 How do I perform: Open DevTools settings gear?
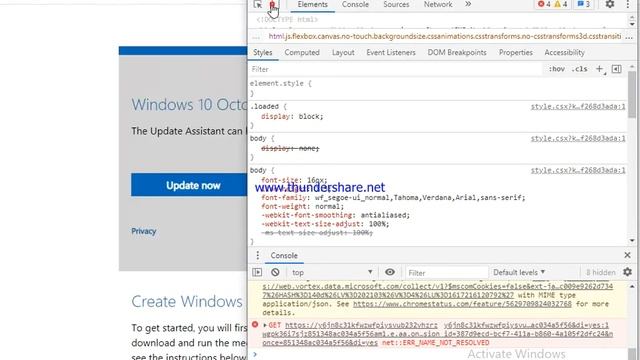[610, 4]
